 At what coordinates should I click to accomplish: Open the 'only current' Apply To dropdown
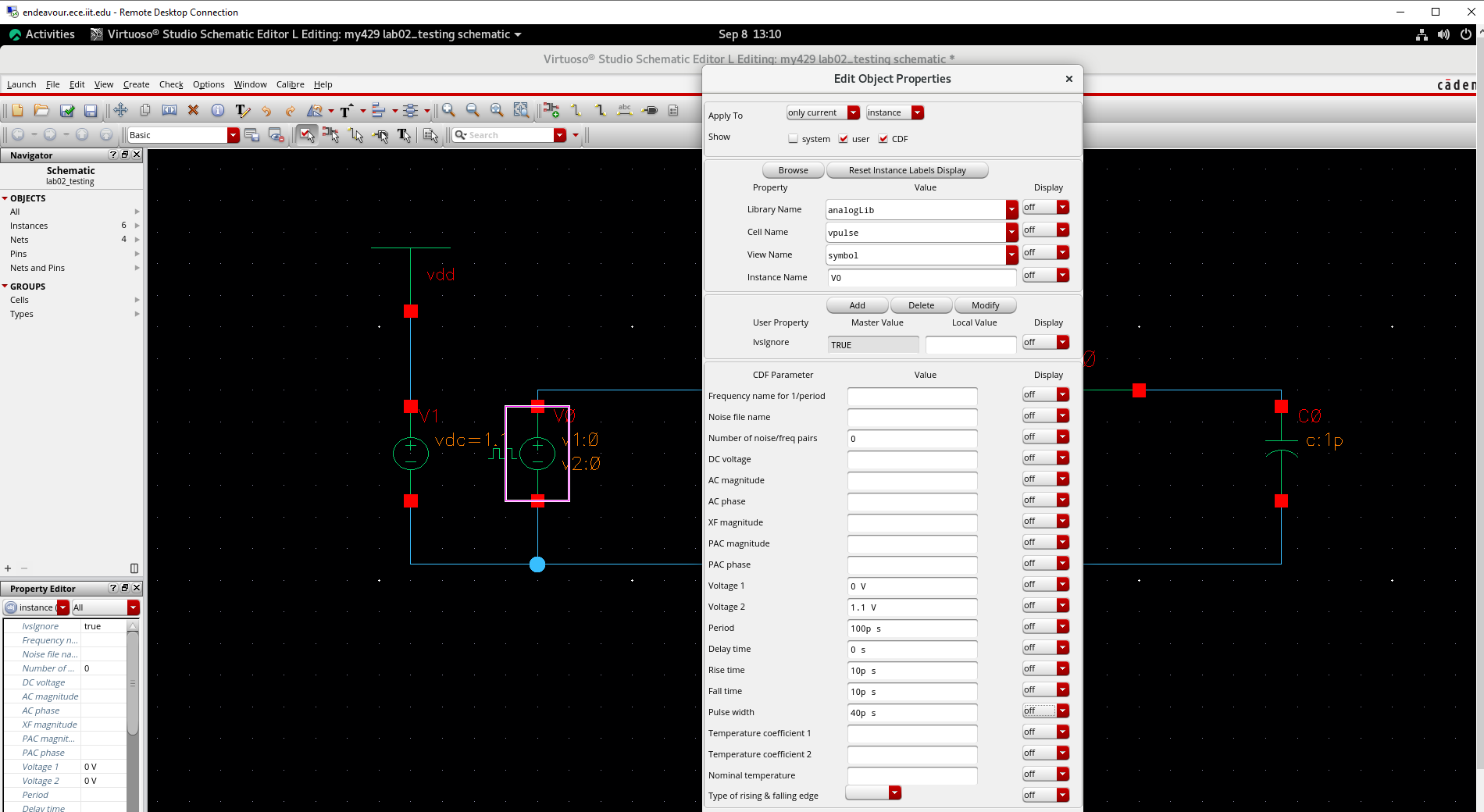(x=823, y=112)
